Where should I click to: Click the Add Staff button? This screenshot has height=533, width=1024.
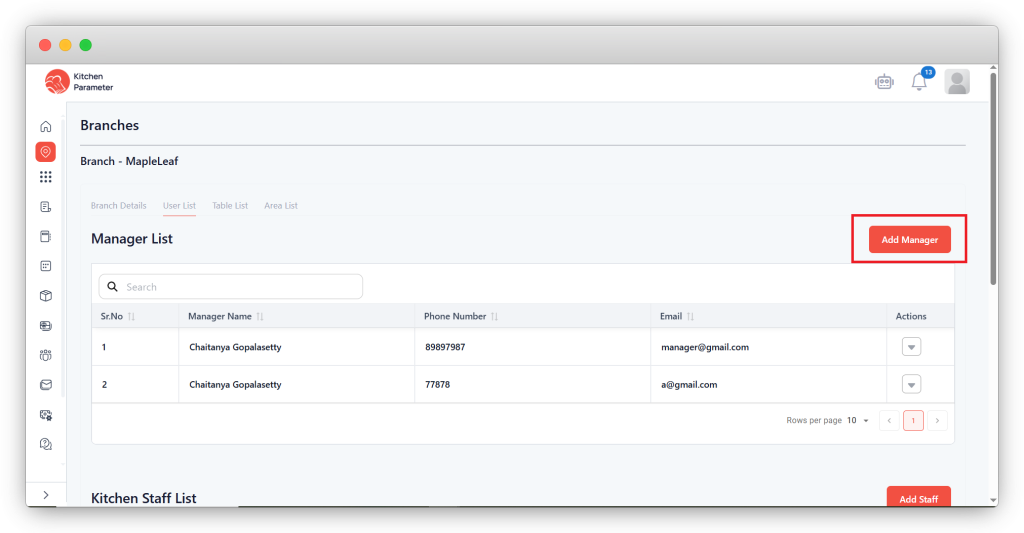tap(918, 498)
